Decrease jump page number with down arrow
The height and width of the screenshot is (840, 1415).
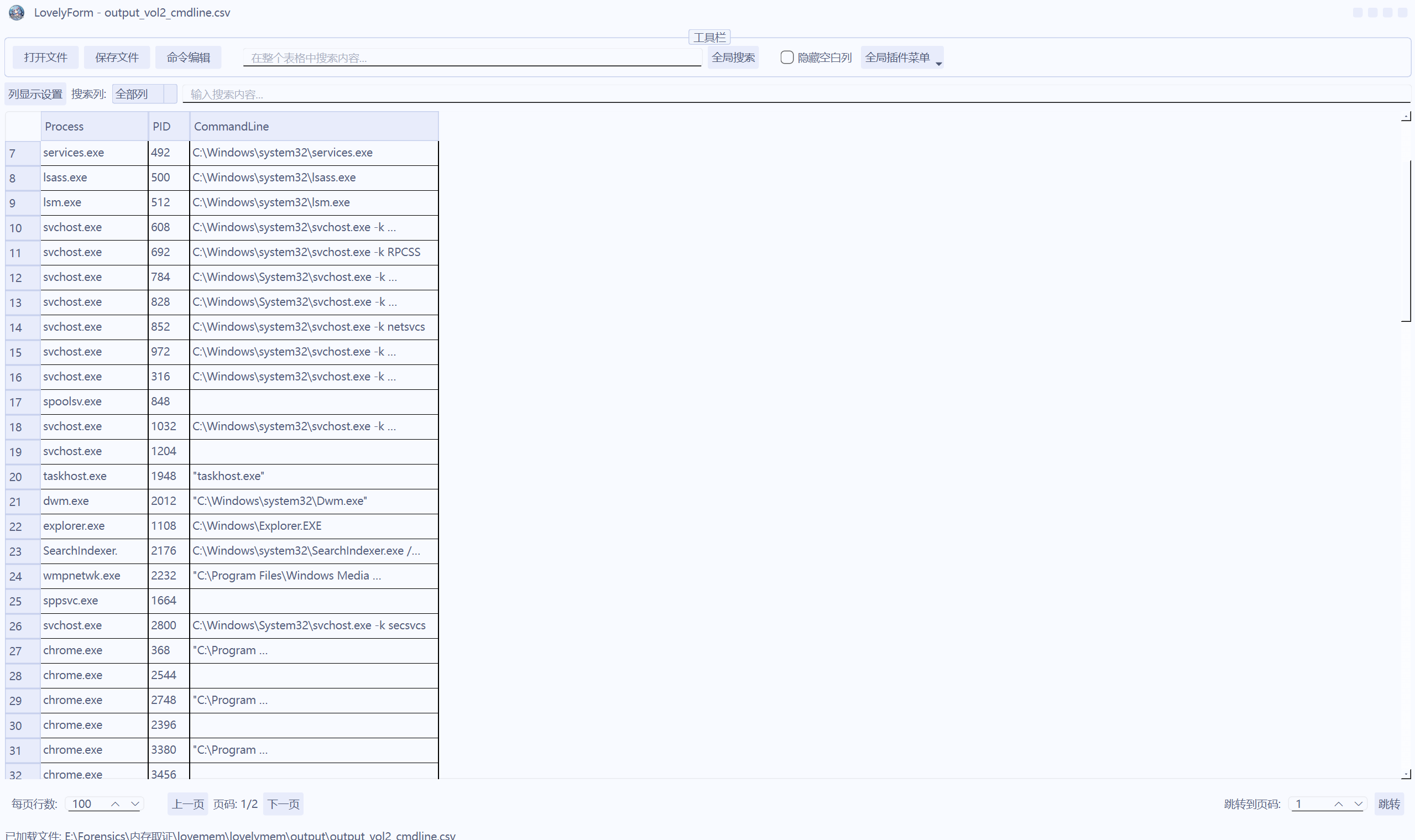point(1359,805)
